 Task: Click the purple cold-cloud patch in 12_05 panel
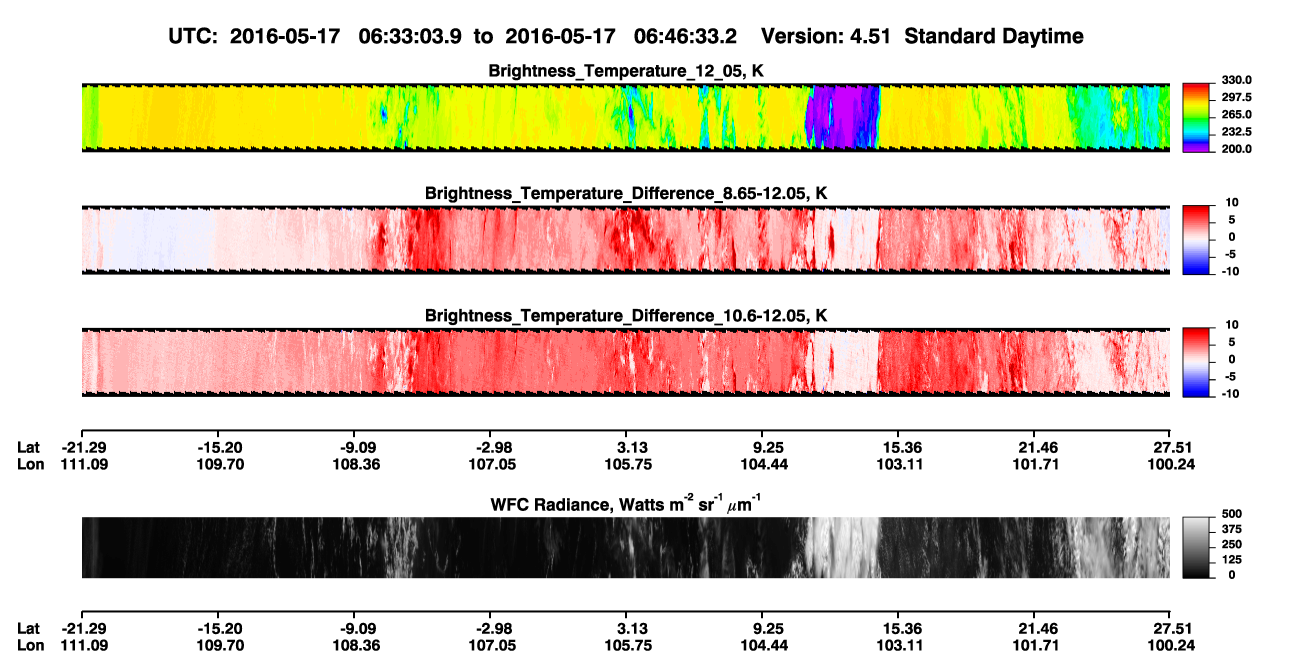(842, 117)
